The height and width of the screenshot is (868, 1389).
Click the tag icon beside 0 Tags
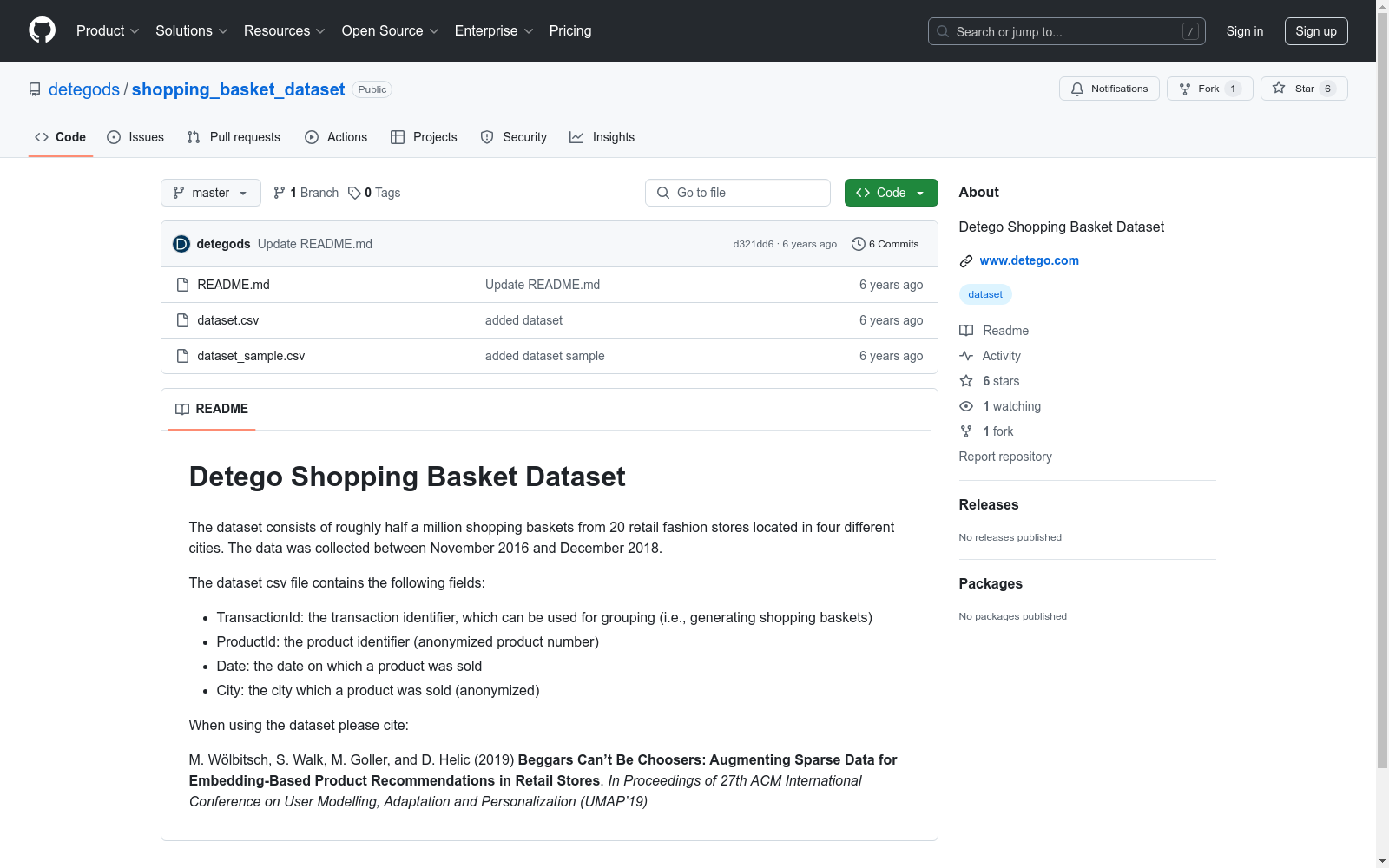tap(354, 193)
